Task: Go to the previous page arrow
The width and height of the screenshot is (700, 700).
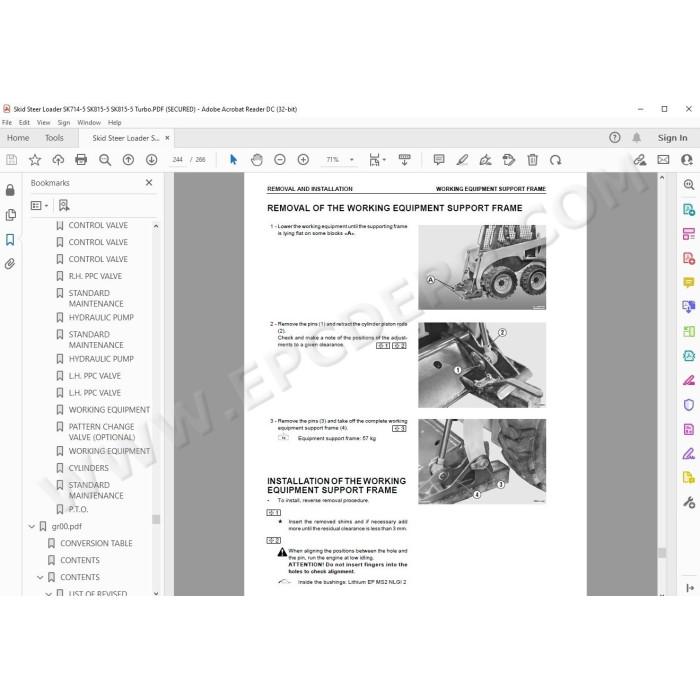Action: click(x=128, y=160)
